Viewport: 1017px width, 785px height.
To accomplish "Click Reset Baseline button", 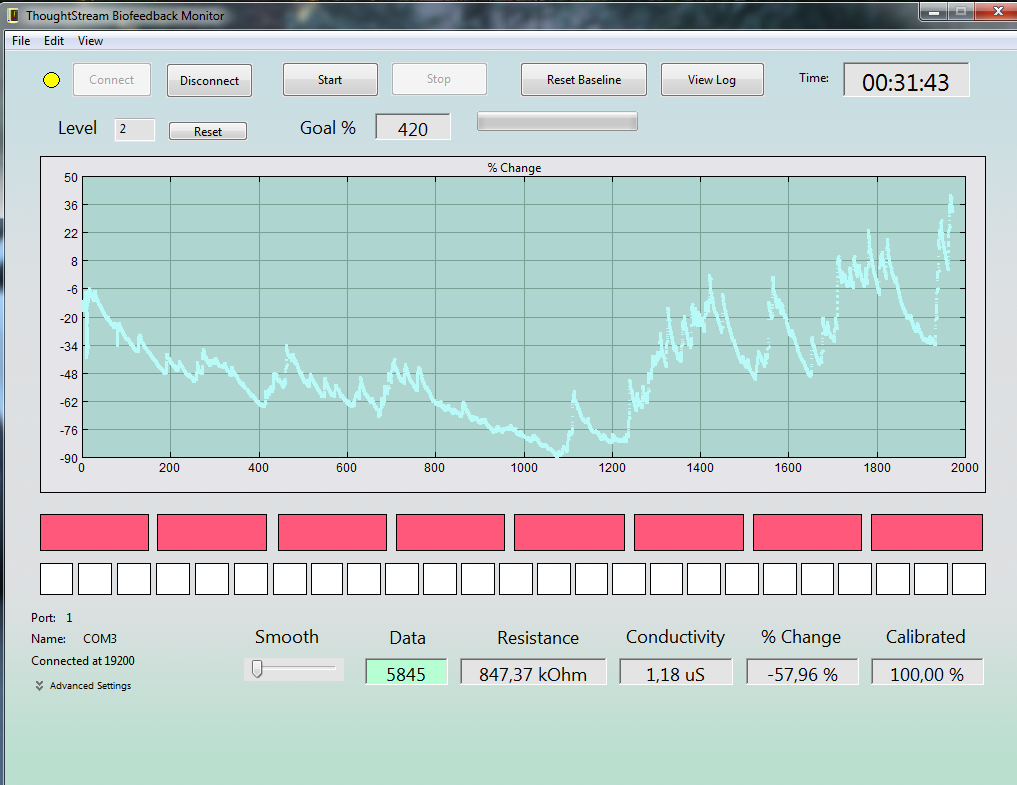I will [x=584, y=80].
